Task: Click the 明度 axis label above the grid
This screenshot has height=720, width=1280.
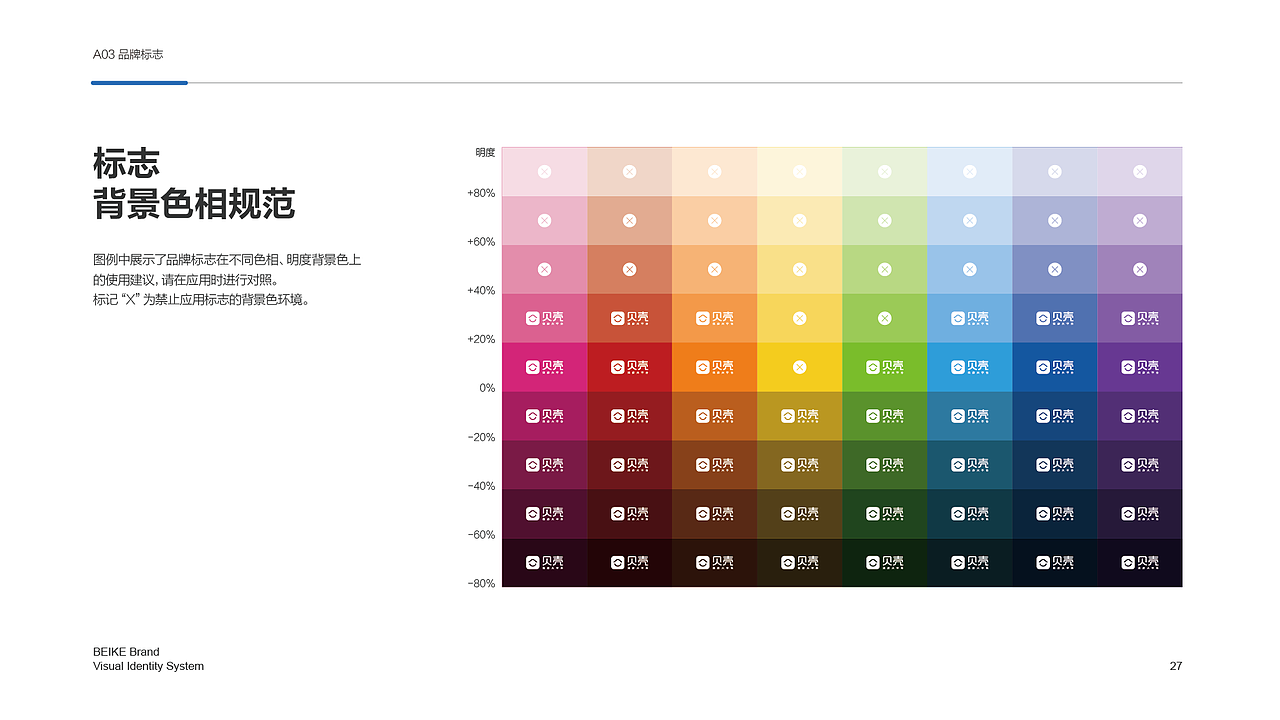Action: (483, 152)
